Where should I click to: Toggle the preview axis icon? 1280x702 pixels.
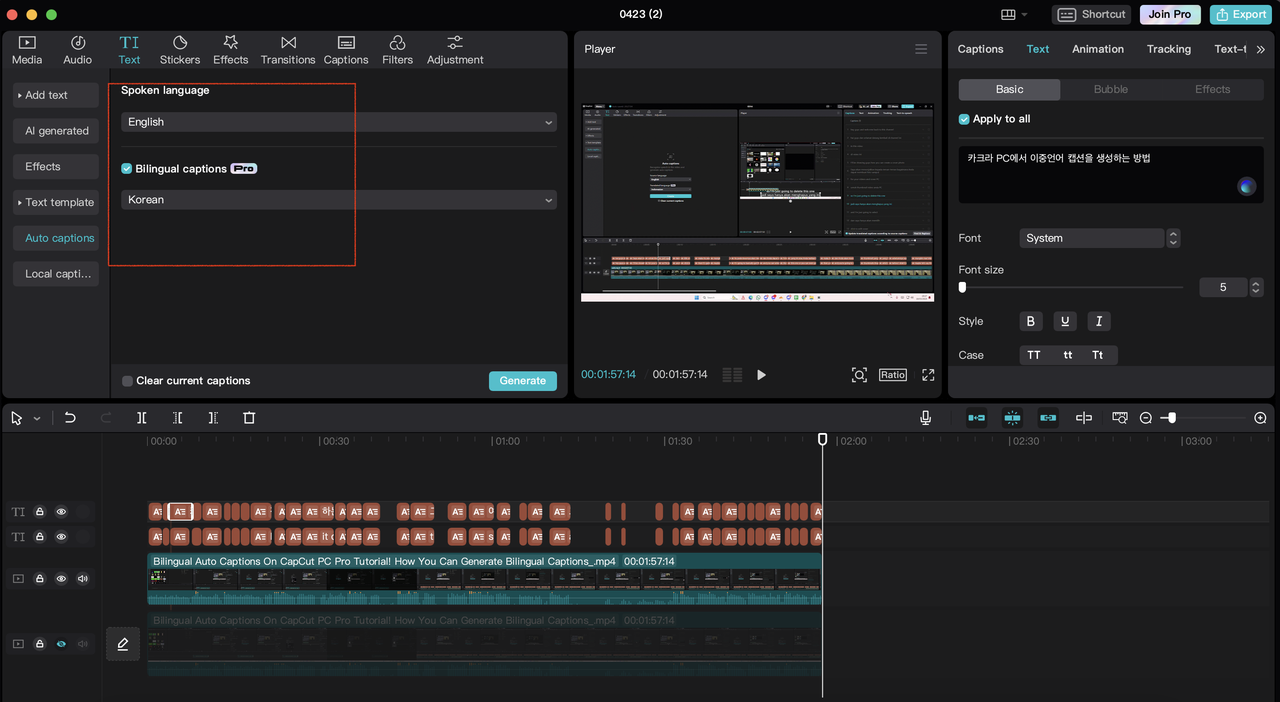click(1083, 418)
